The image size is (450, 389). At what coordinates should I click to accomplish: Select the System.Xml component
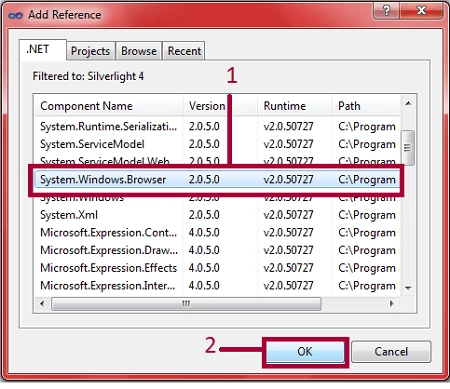click(217, 215)
